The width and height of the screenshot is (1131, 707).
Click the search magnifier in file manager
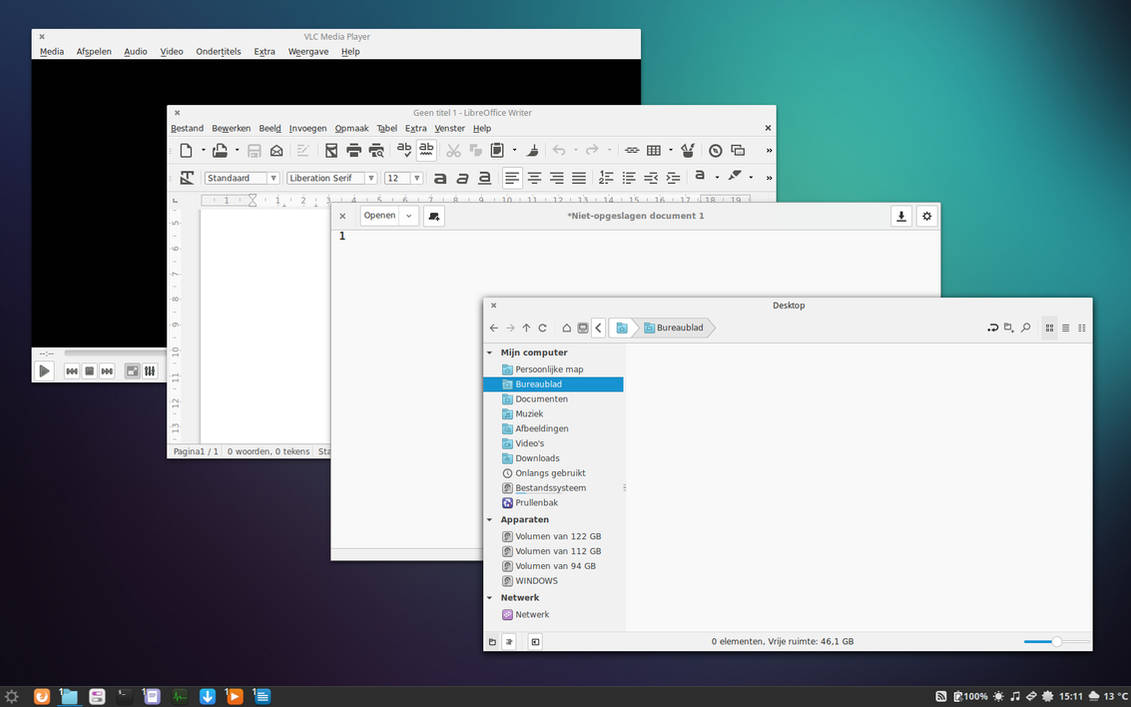click(1026, 328)
